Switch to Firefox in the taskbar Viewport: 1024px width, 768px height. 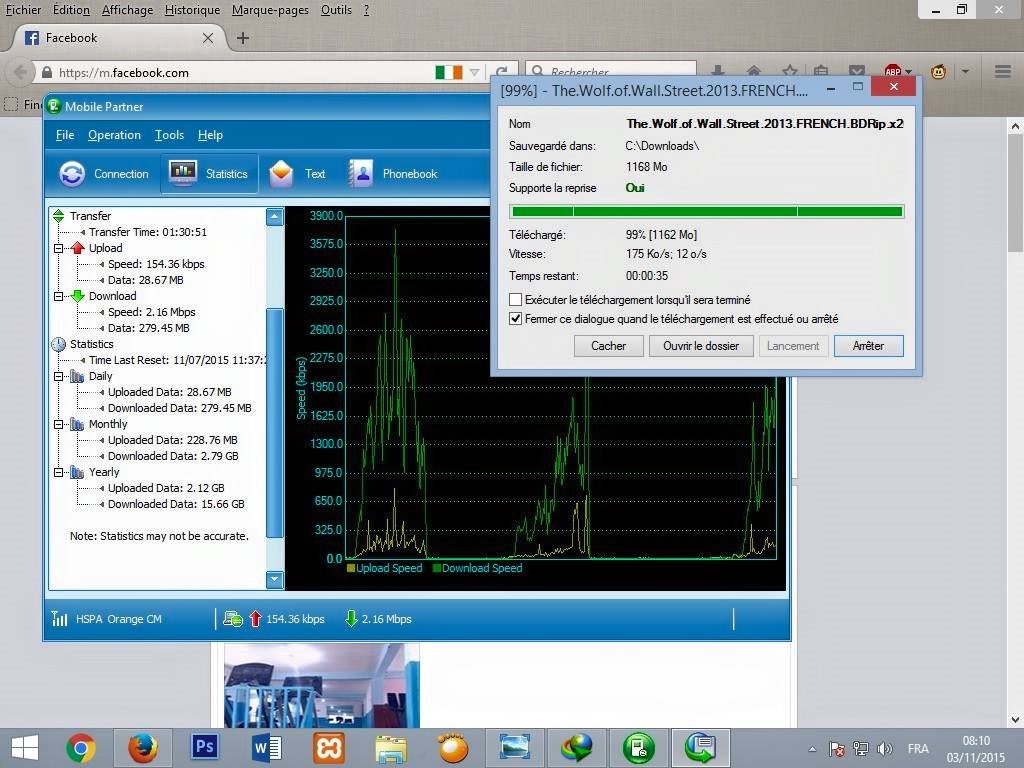point(142,748)
